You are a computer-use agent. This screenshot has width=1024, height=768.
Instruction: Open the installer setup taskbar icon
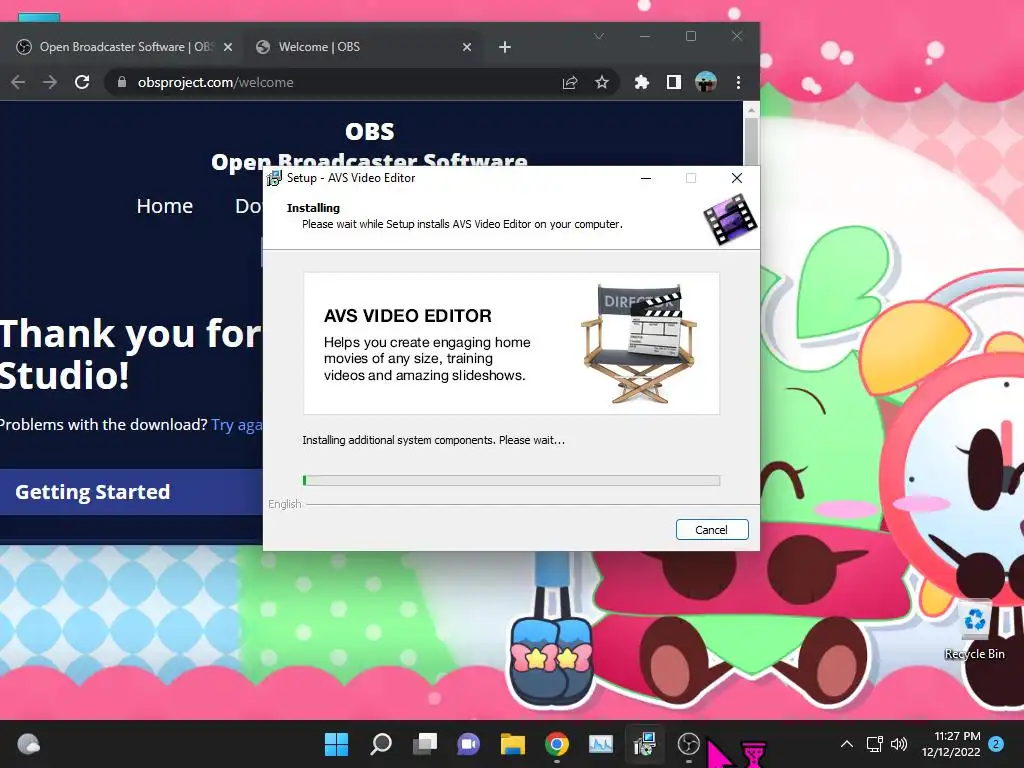click(x=645, y=744)
